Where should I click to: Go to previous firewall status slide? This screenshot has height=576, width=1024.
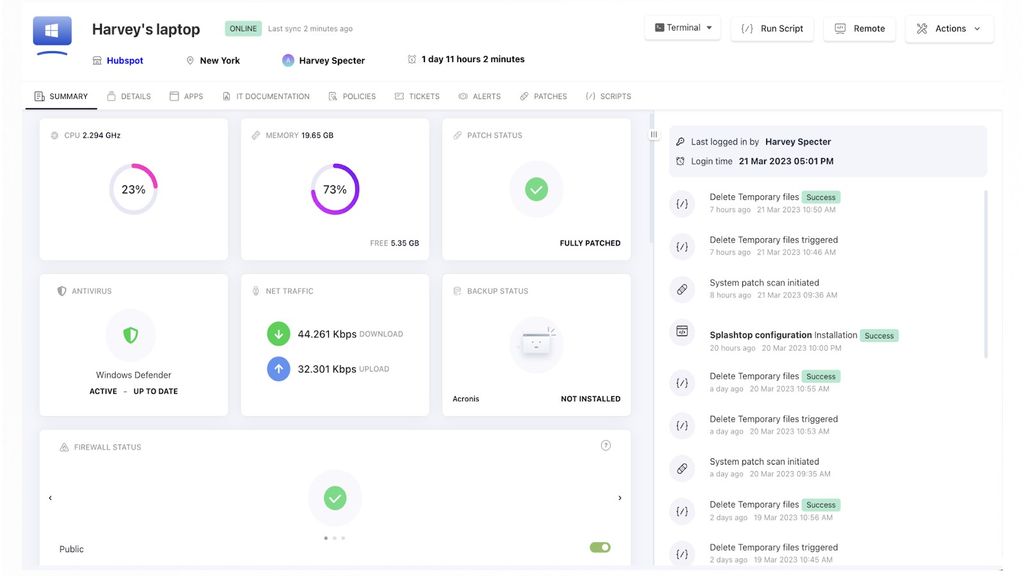tap(50, 498)
